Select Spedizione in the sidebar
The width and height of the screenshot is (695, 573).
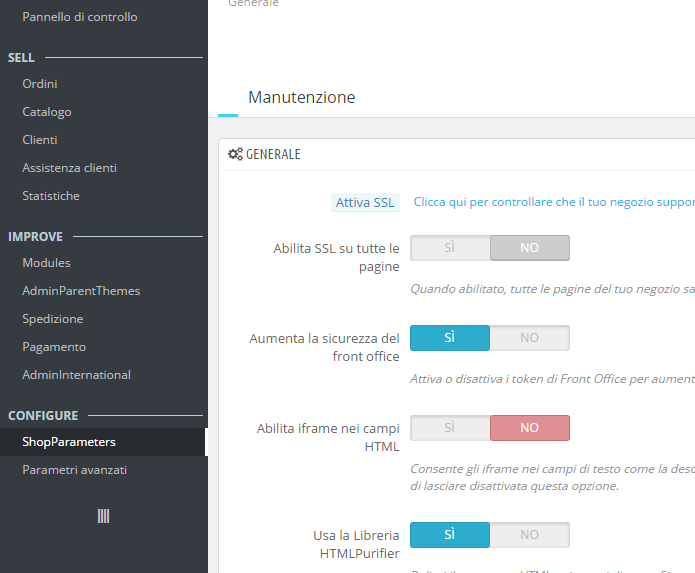[53, 319]
